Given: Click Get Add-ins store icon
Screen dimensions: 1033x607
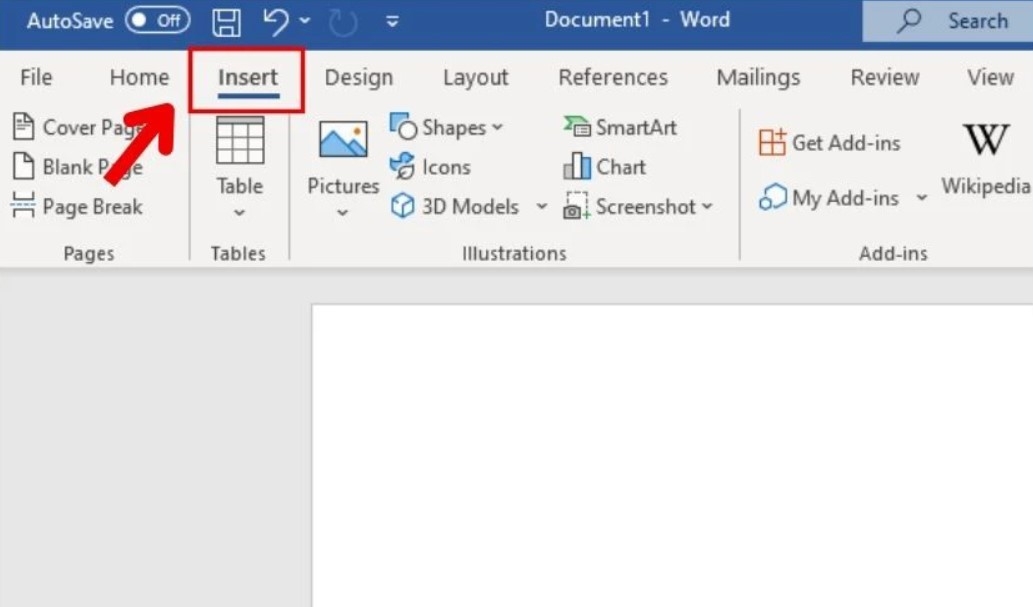Looking at the screenshot, I should coord(772,142).
